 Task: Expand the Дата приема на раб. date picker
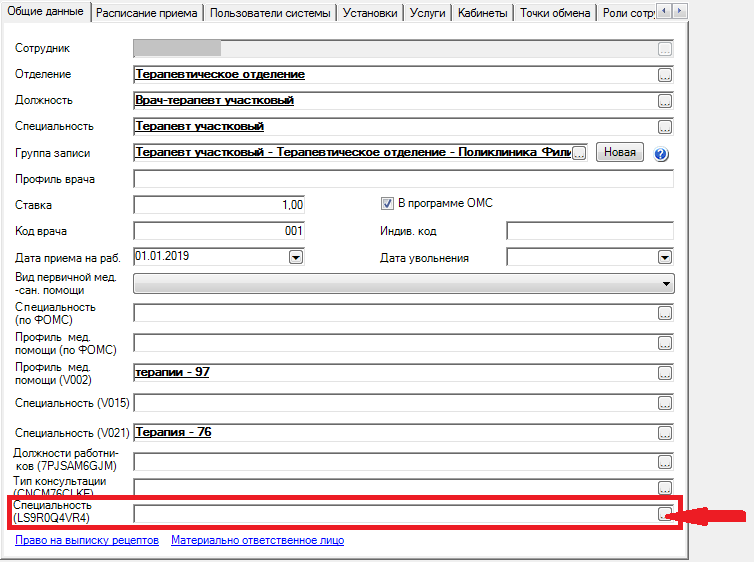[x=295, y=257]
